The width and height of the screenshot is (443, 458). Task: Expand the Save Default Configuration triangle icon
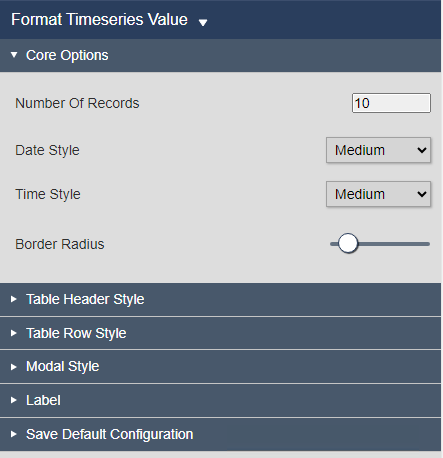tap(13, 434)
